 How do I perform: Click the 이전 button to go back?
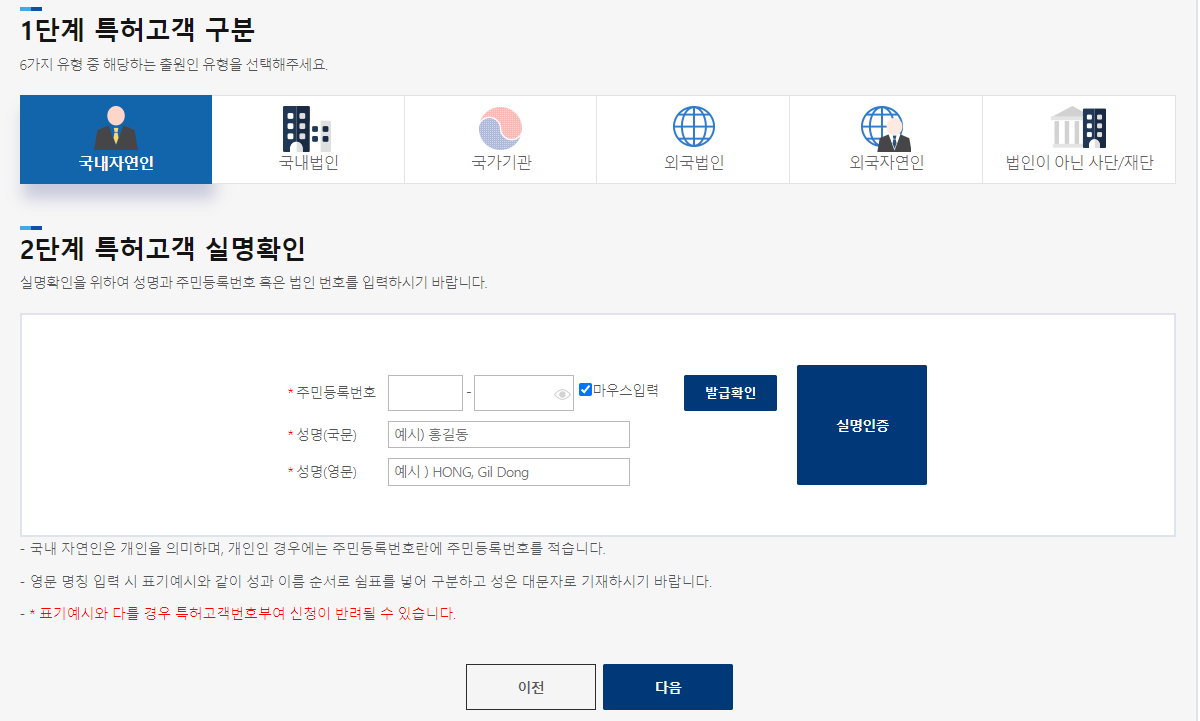531,687
